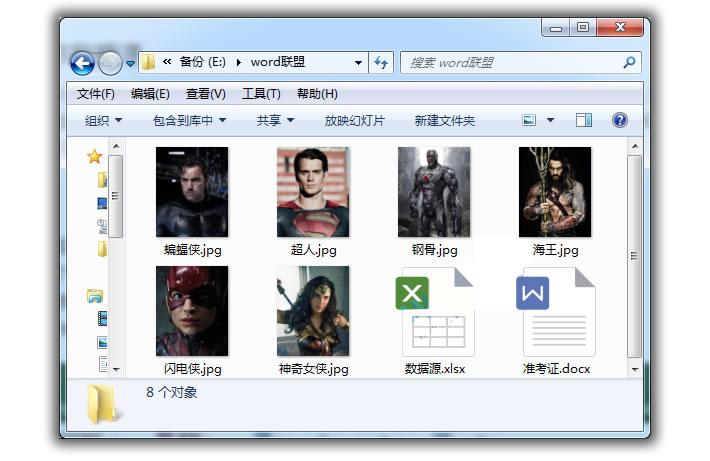Image resolution: width=710 pixels, height=461 pixels.
Task: Click file list scroll up arrow
Action: 635,146
